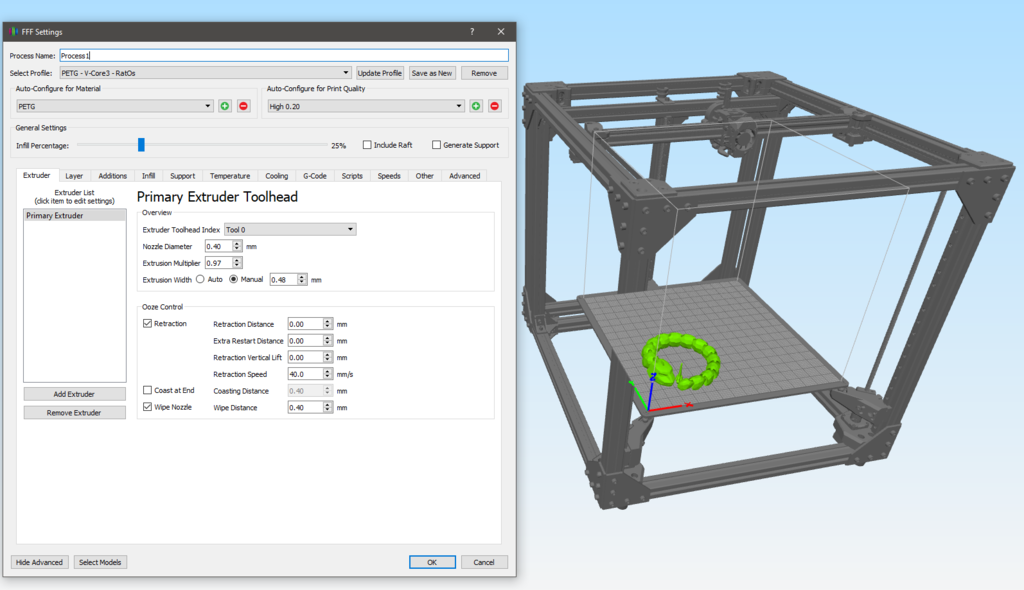Screen dimensions: 1024x590
Task: Switch to the Support tab
Action: tap(182, 176)
